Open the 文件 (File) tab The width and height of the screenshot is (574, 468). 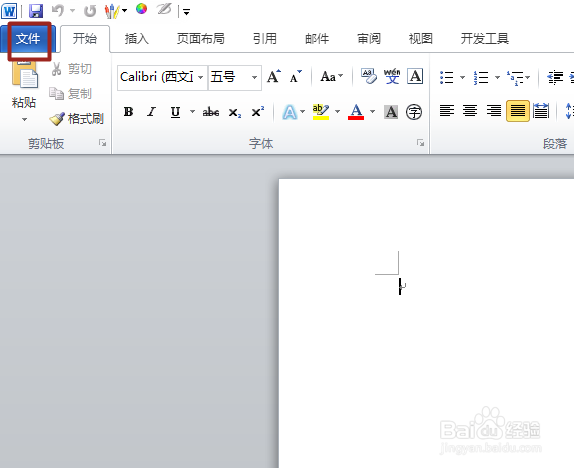click(x=28, y=38)
